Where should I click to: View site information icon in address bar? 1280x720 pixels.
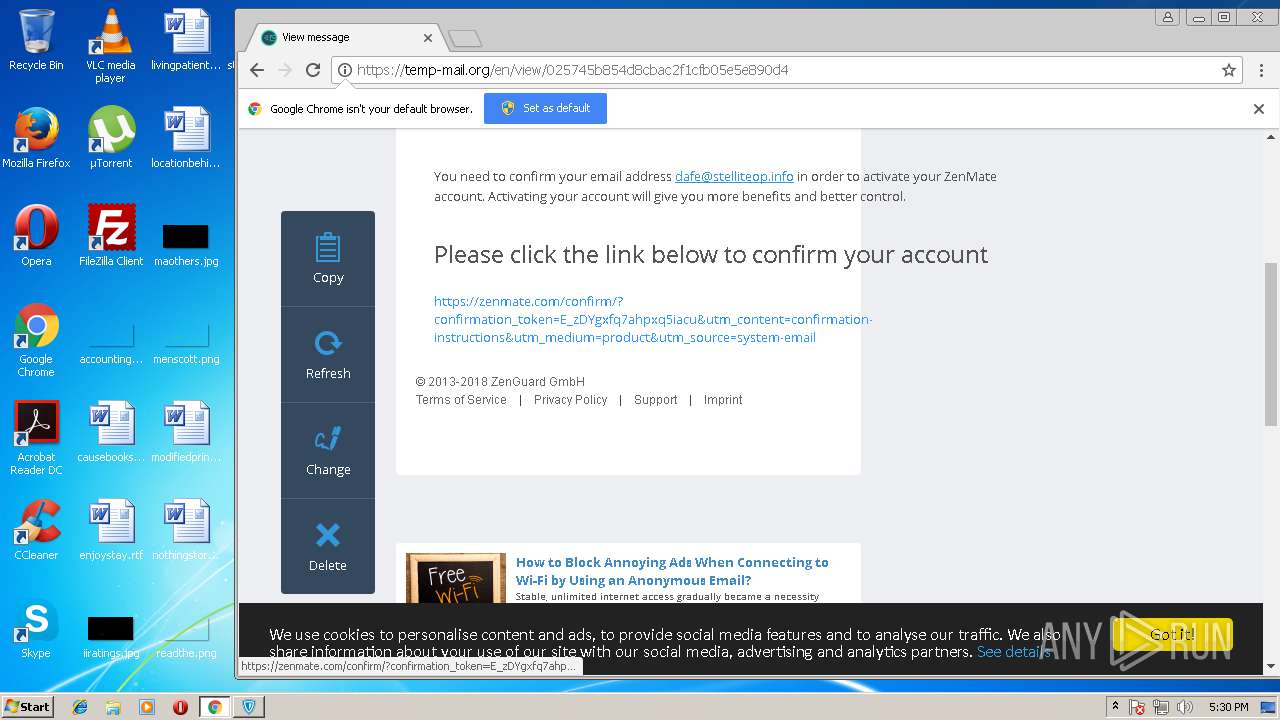(x=345, y=70)
